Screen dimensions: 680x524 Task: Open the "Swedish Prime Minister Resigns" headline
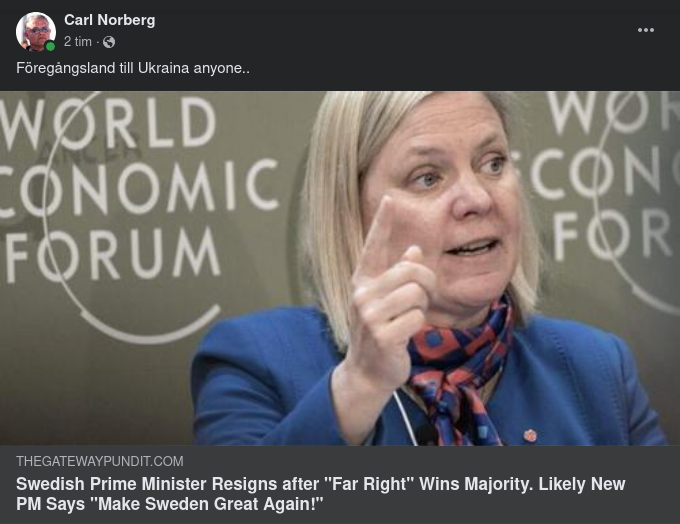[320, 494]
